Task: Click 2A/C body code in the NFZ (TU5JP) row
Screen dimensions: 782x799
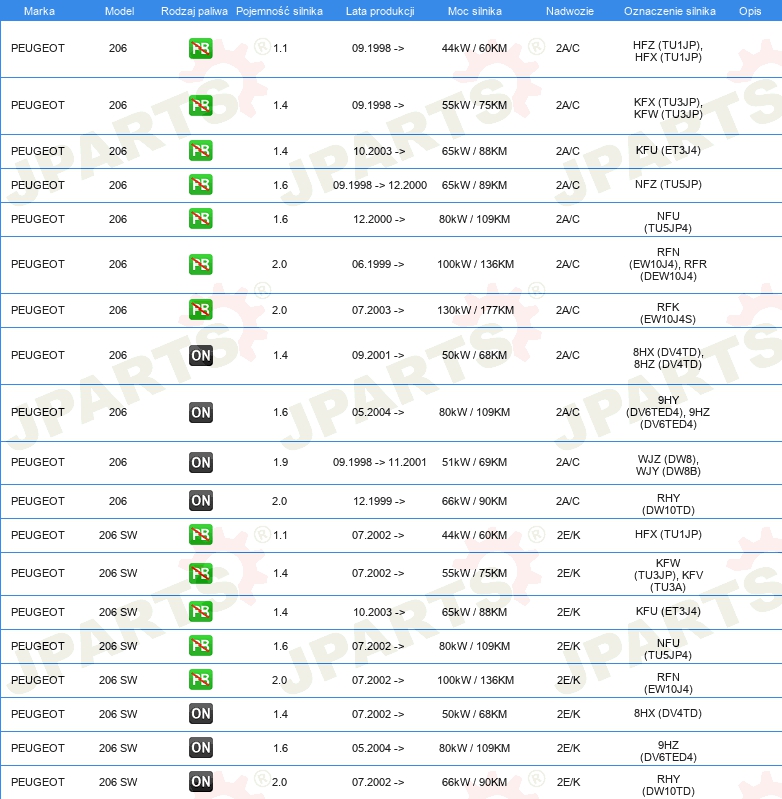Action: [568, 185]
